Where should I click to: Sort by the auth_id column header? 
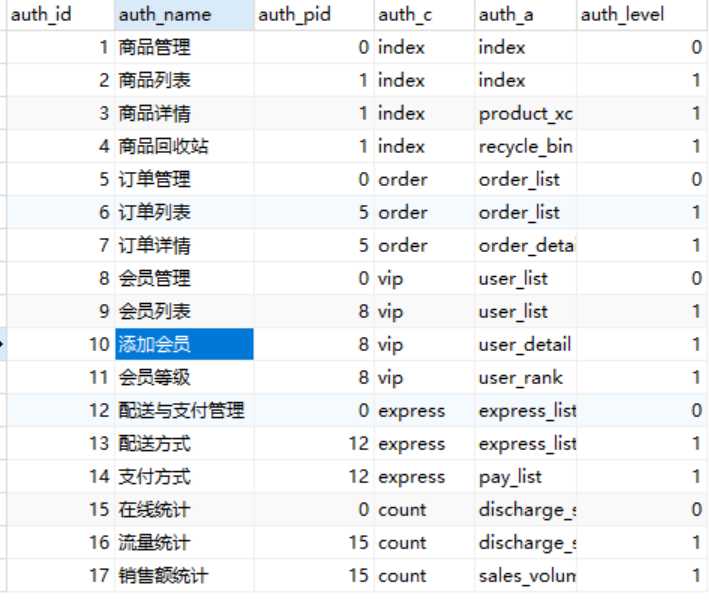point(61,15)
